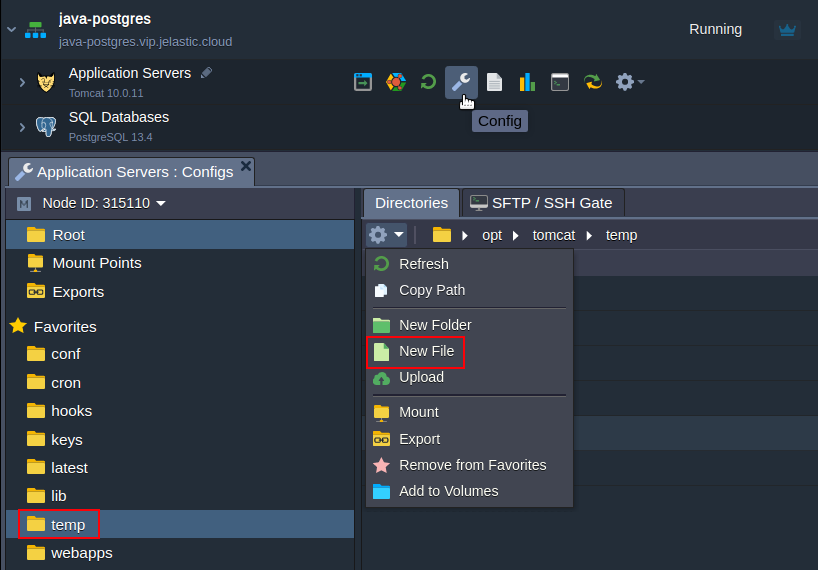Click opt in the breadcrumb path
Screen dimensions: 818x570
(492, 235)
